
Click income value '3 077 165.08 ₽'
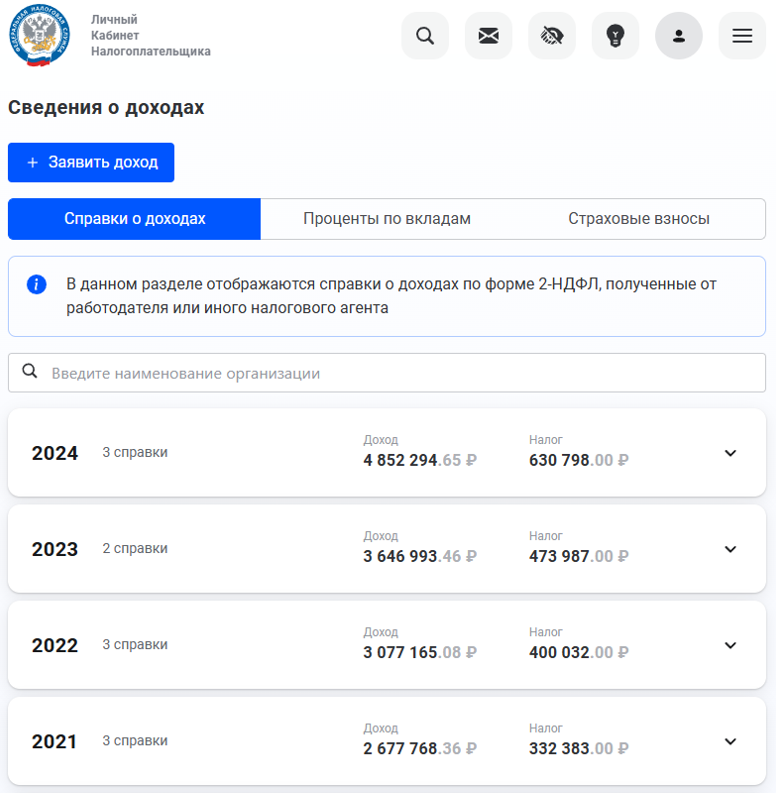[420, 652]
